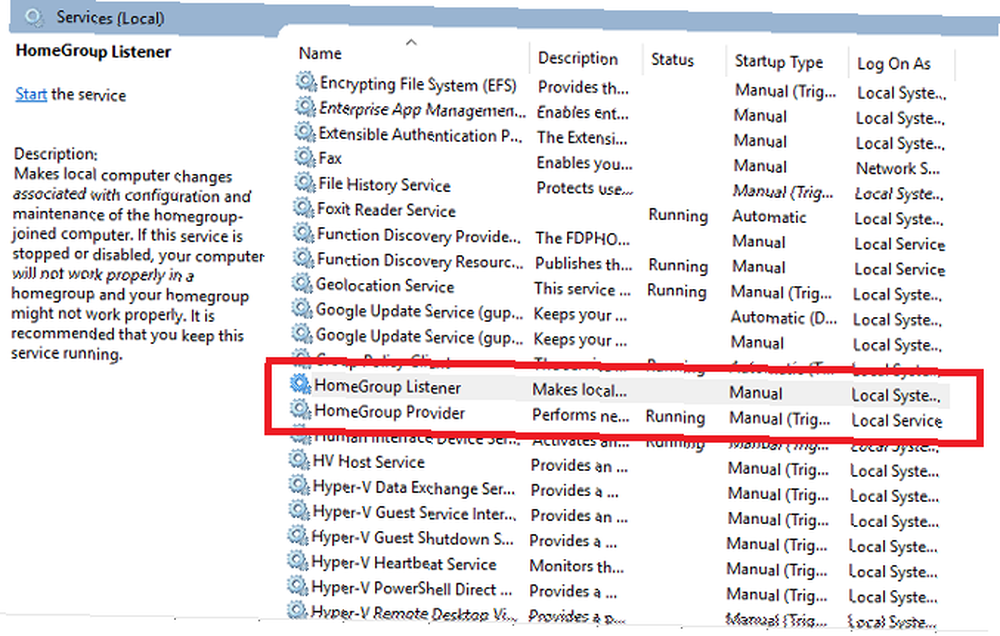Click the Automatic startup type of Foxit Reader
1000x636 pixels.
(769, 217)
